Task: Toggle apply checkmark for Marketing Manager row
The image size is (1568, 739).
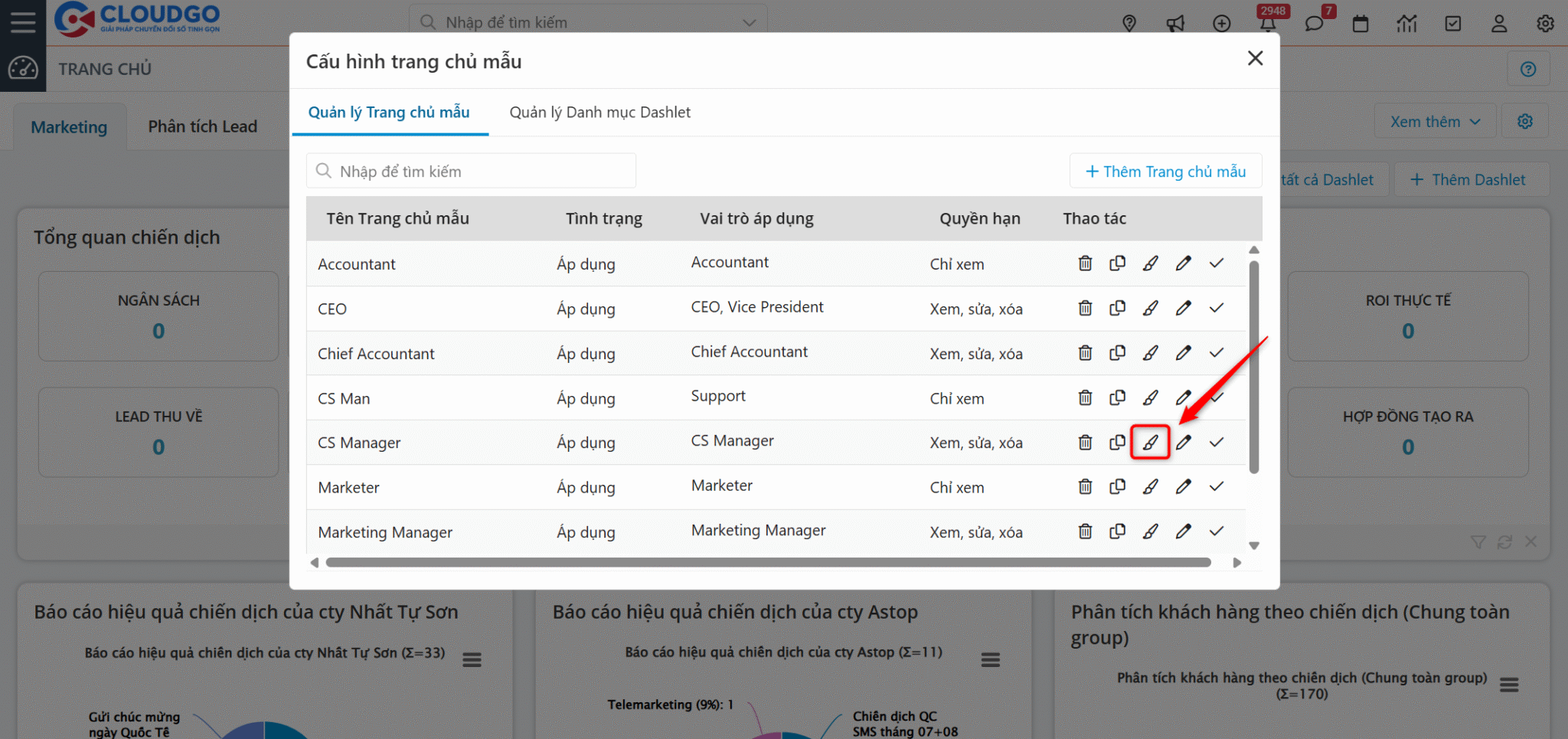Action: click(x=1217, y=531)
